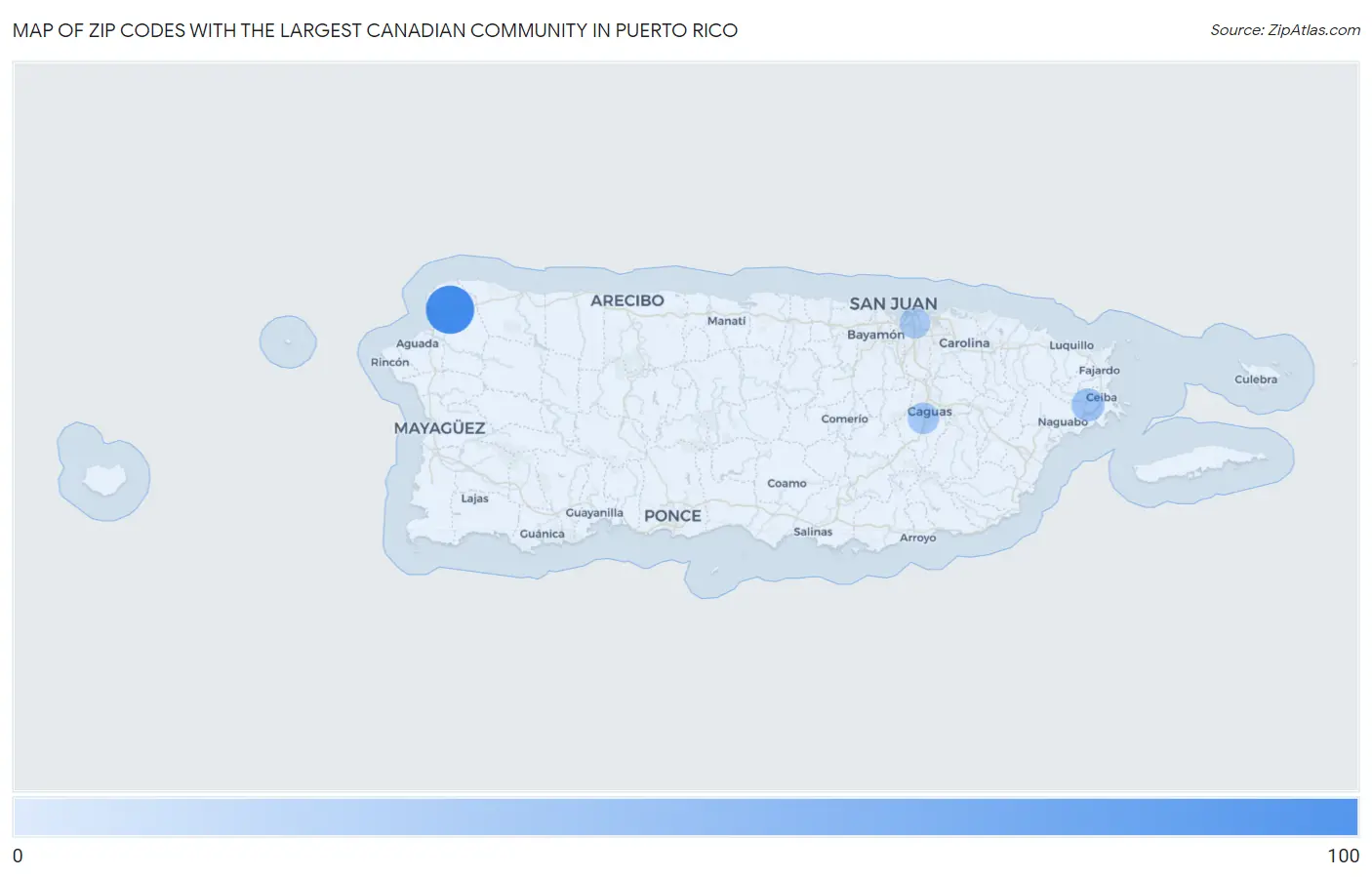Click the Luquillo map label

point(1071,345)
